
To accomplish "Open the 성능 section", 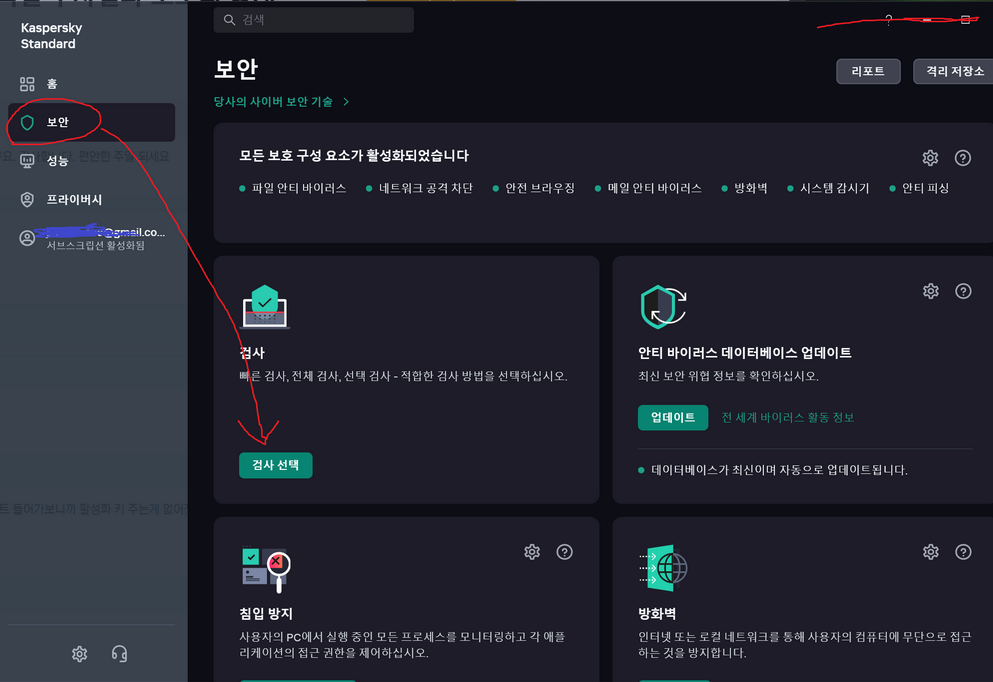I will (91, 161).
